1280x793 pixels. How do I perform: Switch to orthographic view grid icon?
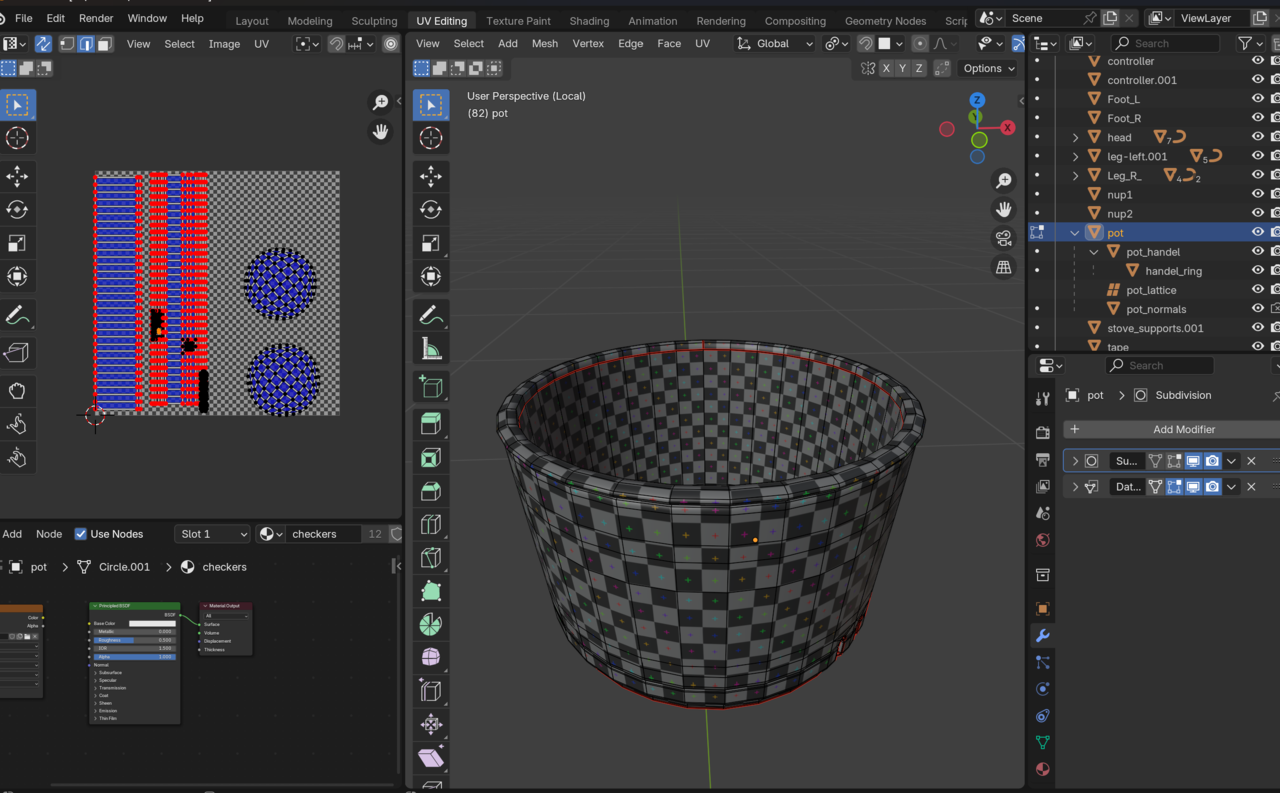point(1004,267)
